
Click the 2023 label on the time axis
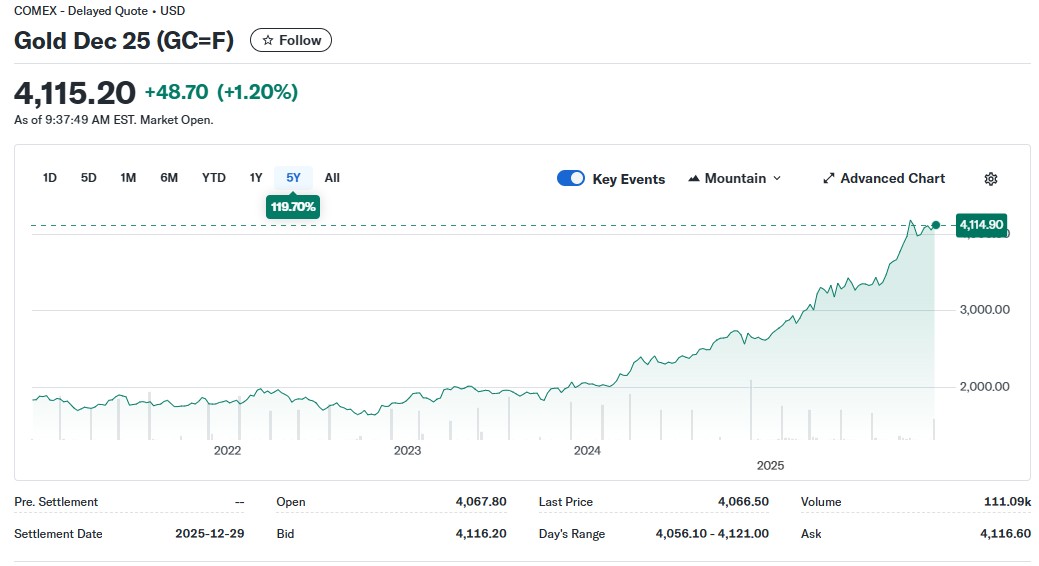click(x=407, y=450)
